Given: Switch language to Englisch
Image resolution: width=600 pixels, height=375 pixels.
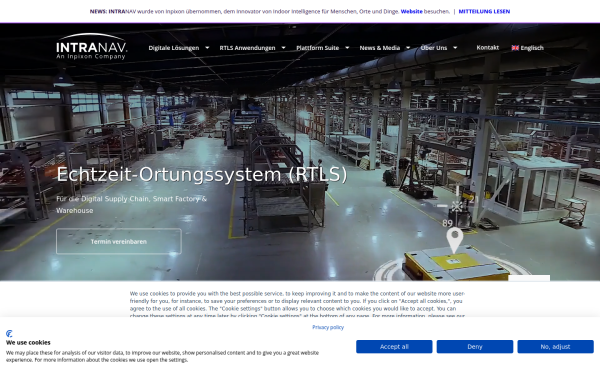Looking at the screenshot, I should (532, 48).
